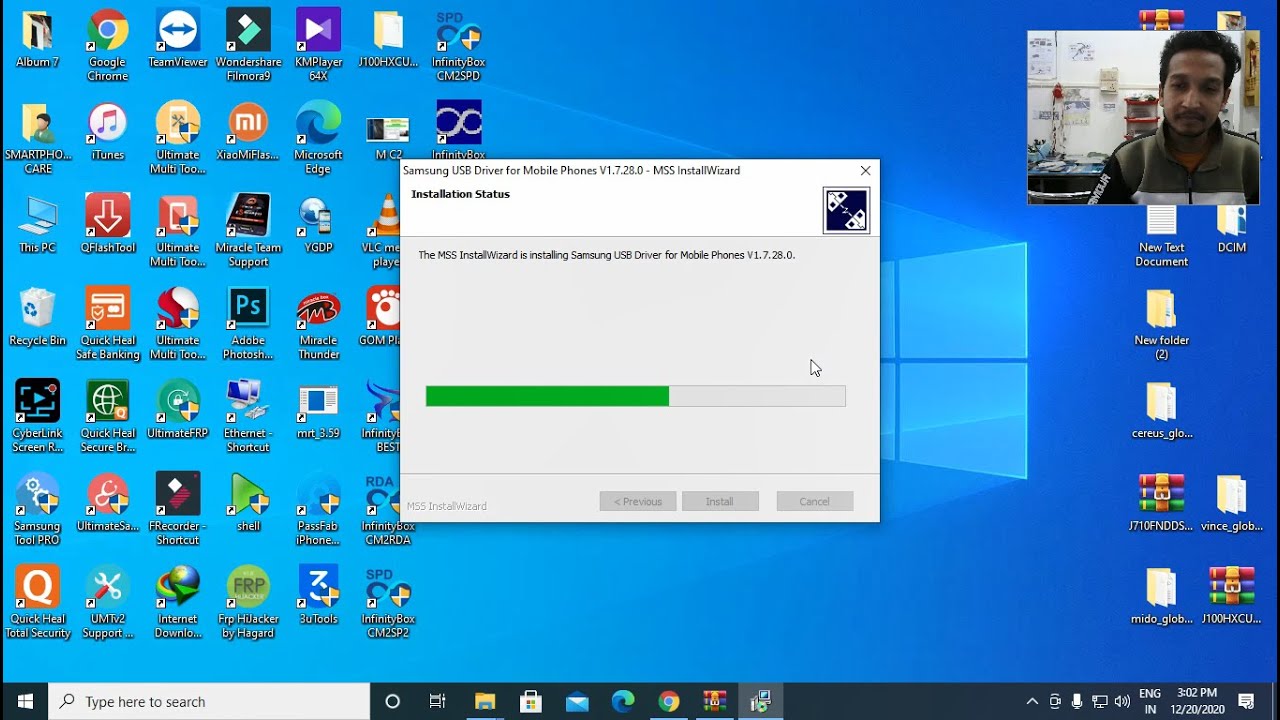Select Frp HiJacker by Hagard icon
This screenshot has width=1280, height=720.
(x=248, y=603)
